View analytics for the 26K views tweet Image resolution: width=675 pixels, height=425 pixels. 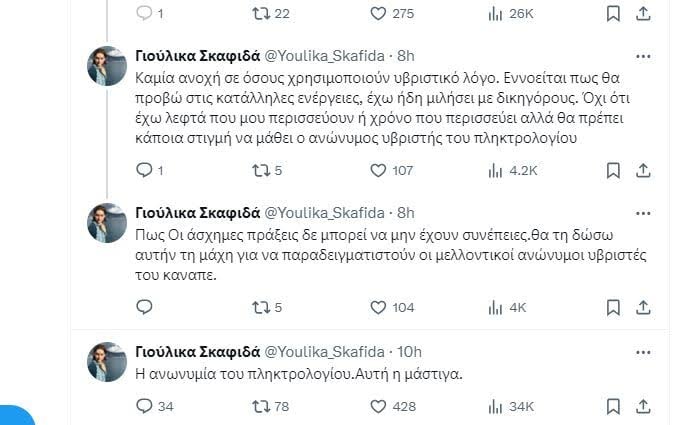[495, 14]
